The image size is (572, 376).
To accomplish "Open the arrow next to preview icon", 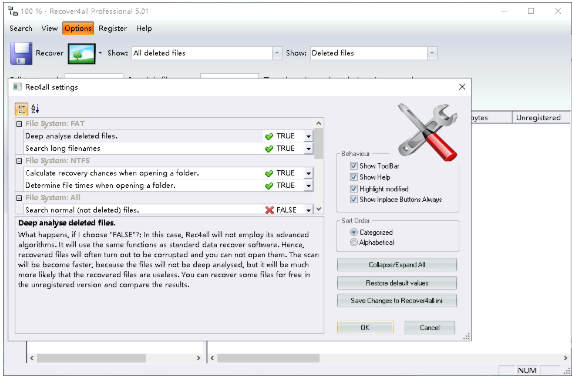I will tap(100, 53).
